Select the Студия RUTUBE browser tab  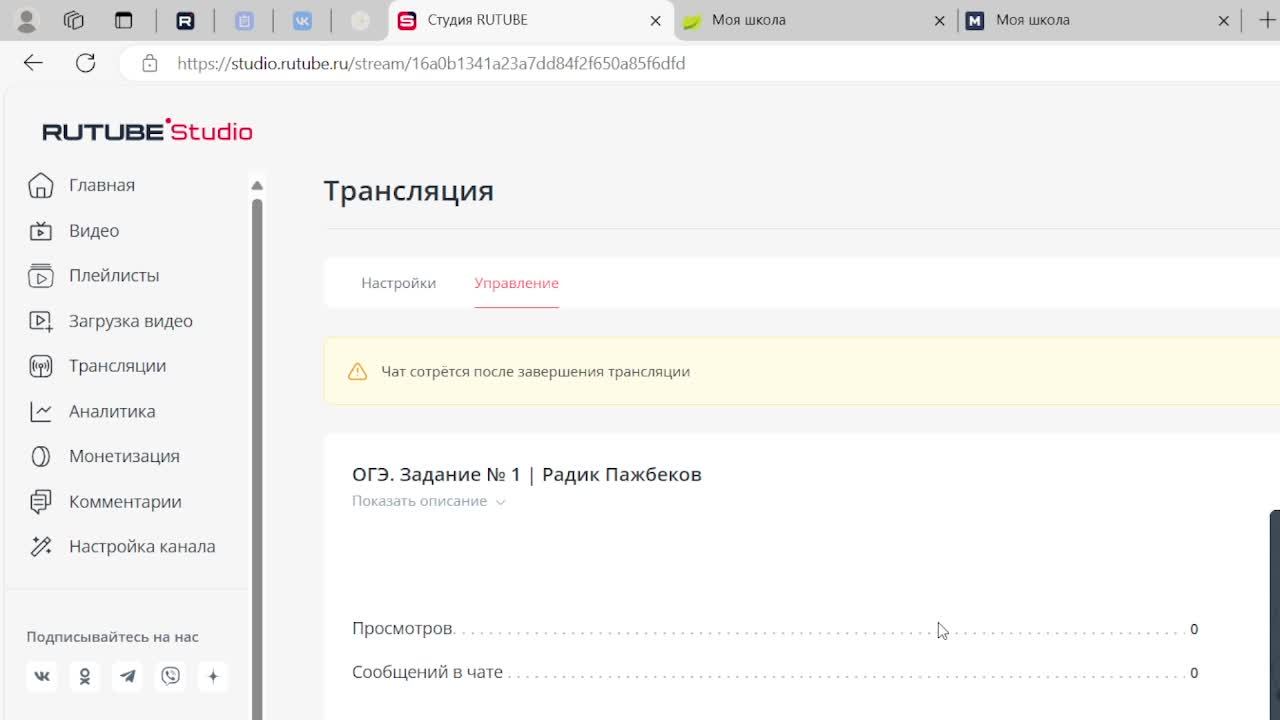(530, 20)
